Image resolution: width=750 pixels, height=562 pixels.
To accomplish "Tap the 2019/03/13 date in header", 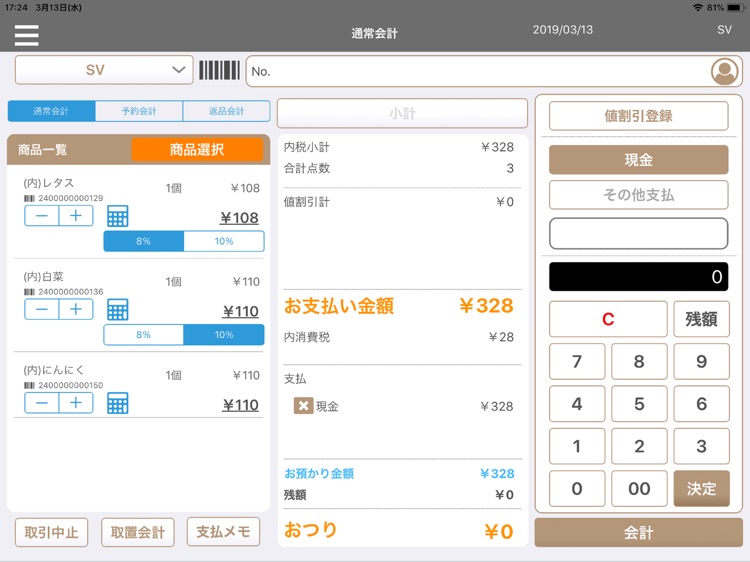I will pos(562,30).
